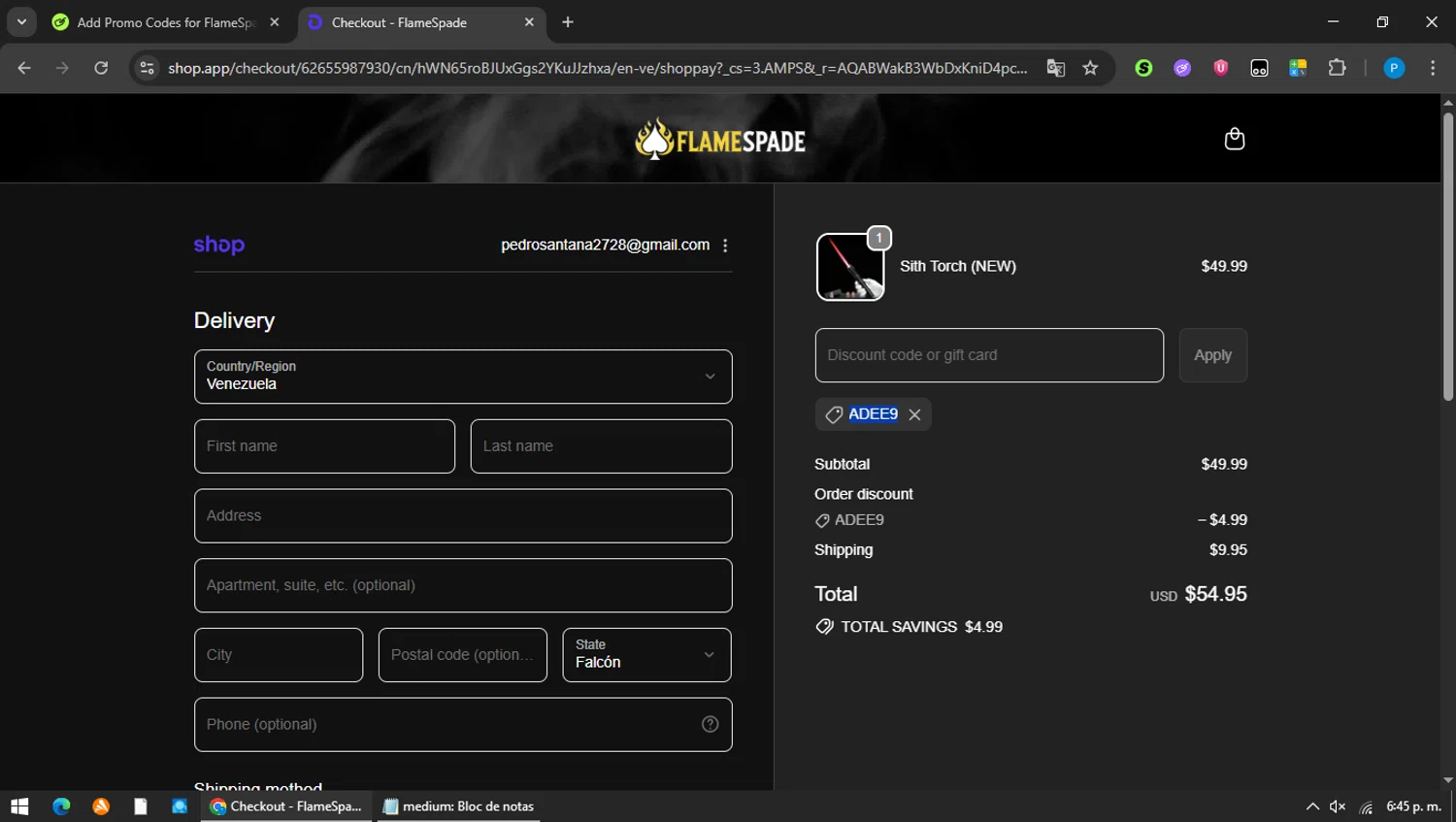Click the purple round extension icon

[x=1182, y=68]
